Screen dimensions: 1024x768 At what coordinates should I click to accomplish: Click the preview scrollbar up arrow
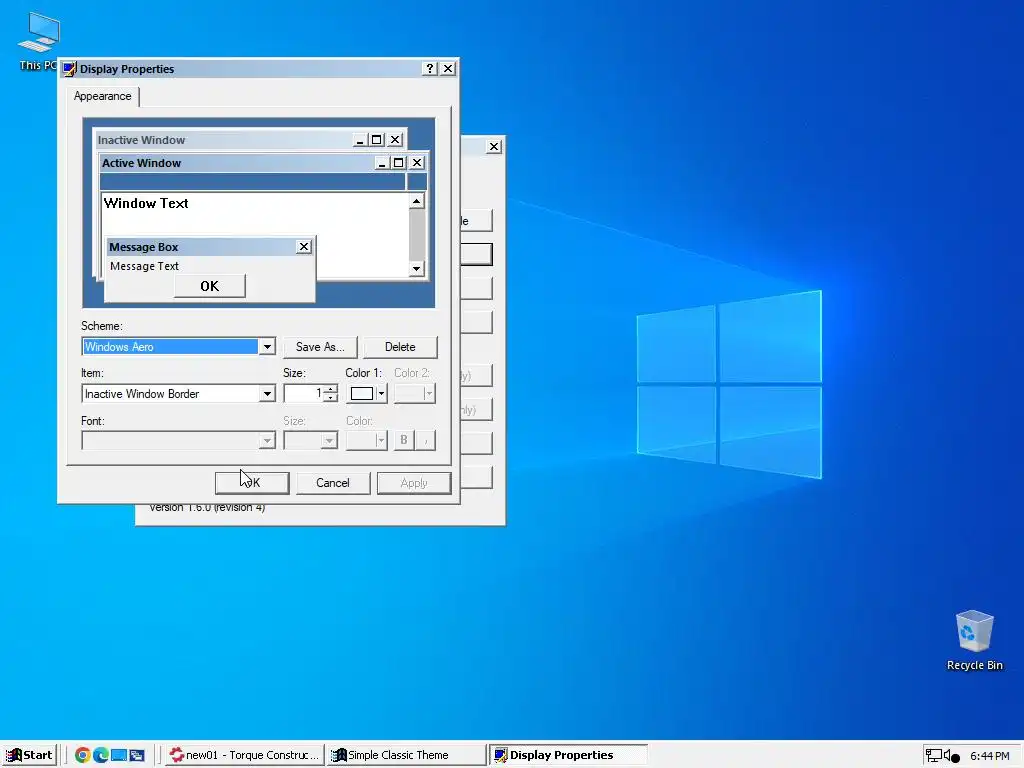pos(417,201)
